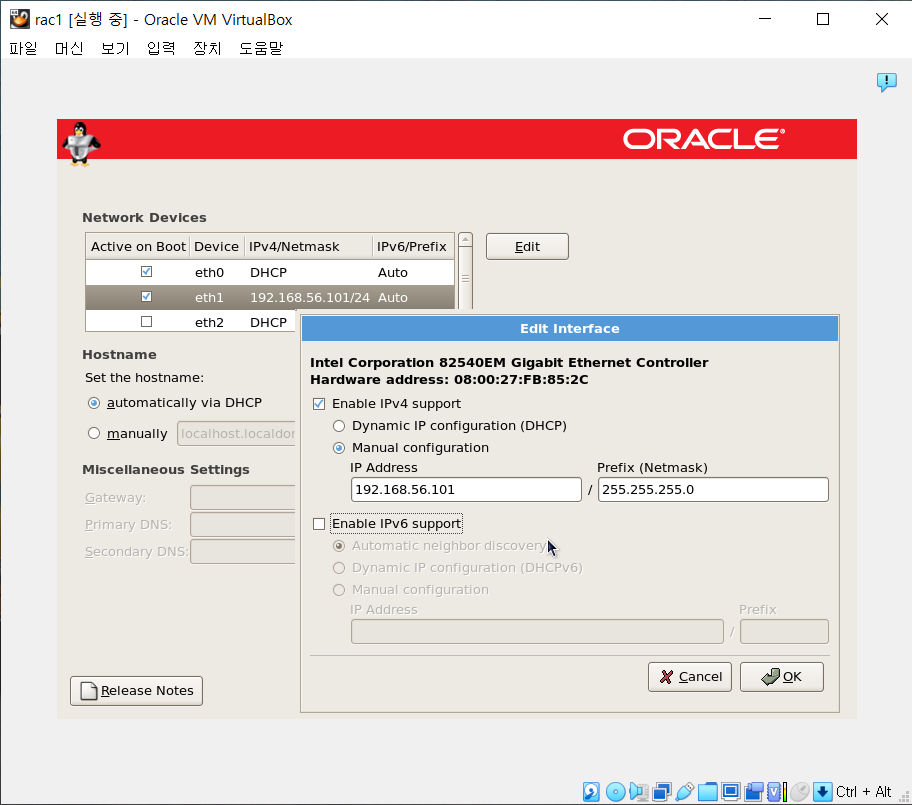Click the recording status icon

[754, 792]
